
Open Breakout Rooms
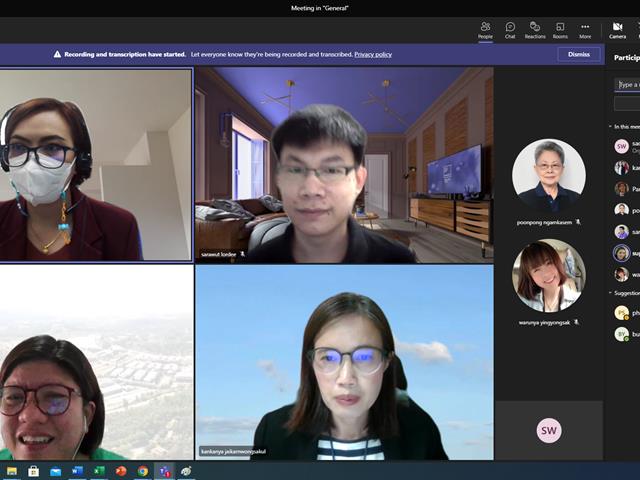coord(560,30)
